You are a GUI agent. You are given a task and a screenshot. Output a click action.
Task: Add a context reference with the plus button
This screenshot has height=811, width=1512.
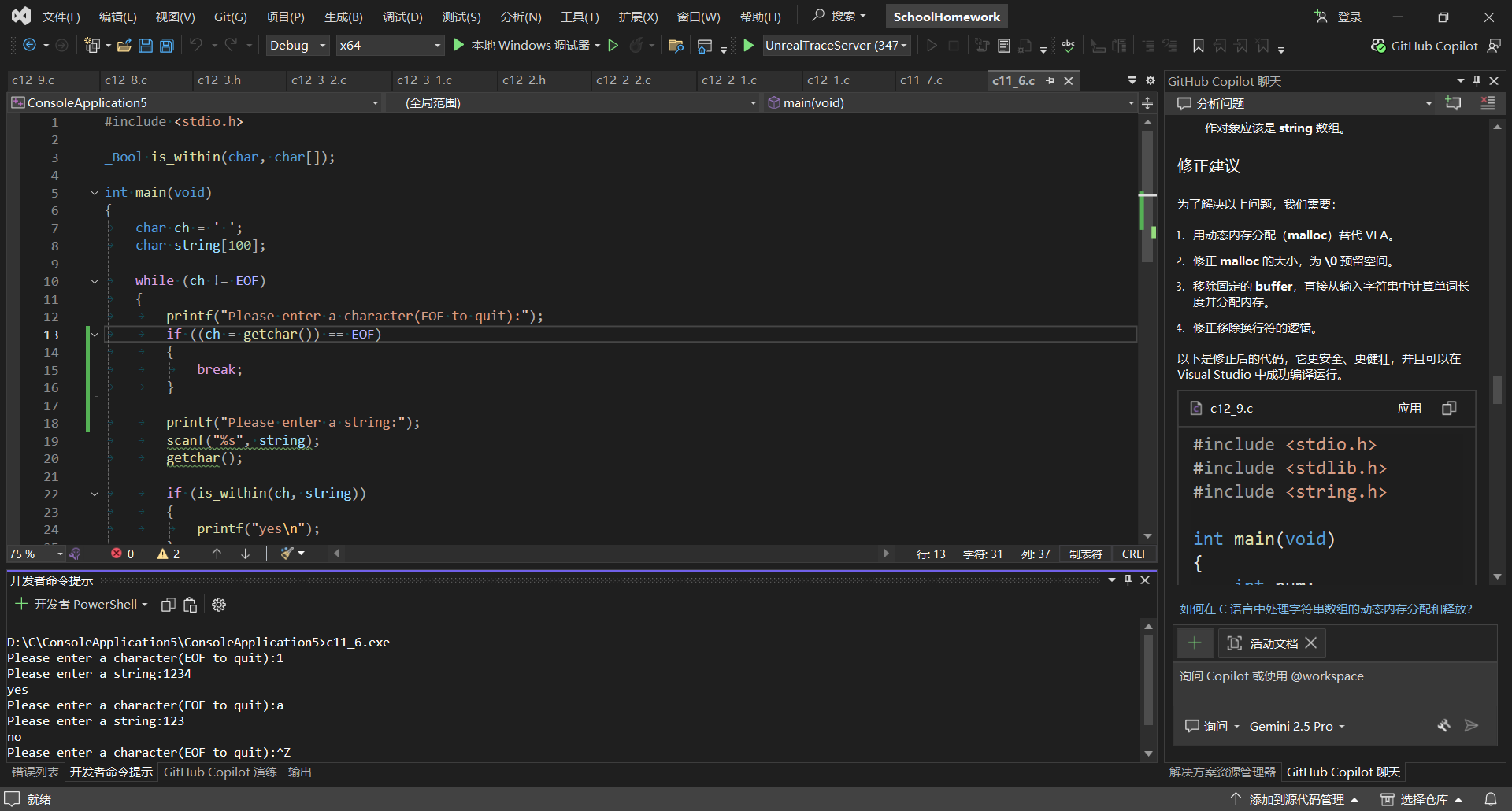click(1195, 643)
